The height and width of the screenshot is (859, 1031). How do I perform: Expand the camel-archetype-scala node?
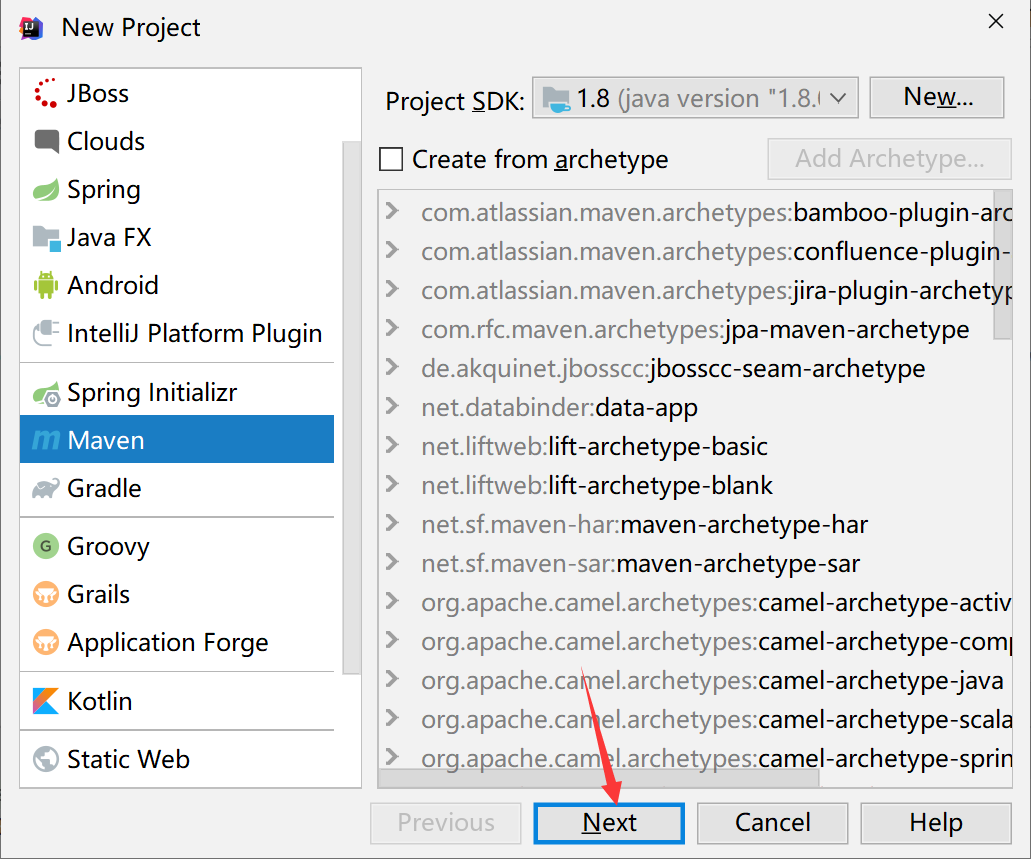(x=393, y=718)
